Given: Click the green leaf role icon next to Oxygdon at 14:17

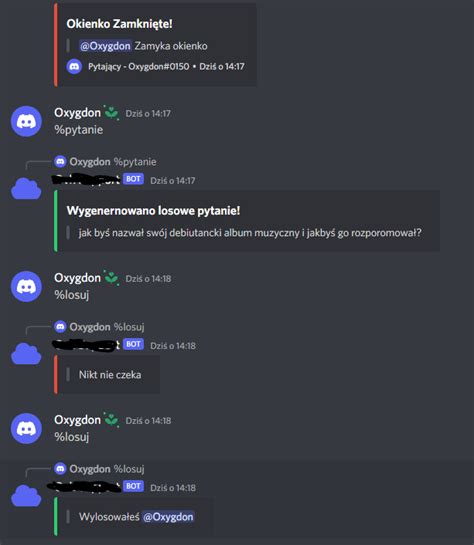Looking at the screenshot, I should click(x=111, y=112).
